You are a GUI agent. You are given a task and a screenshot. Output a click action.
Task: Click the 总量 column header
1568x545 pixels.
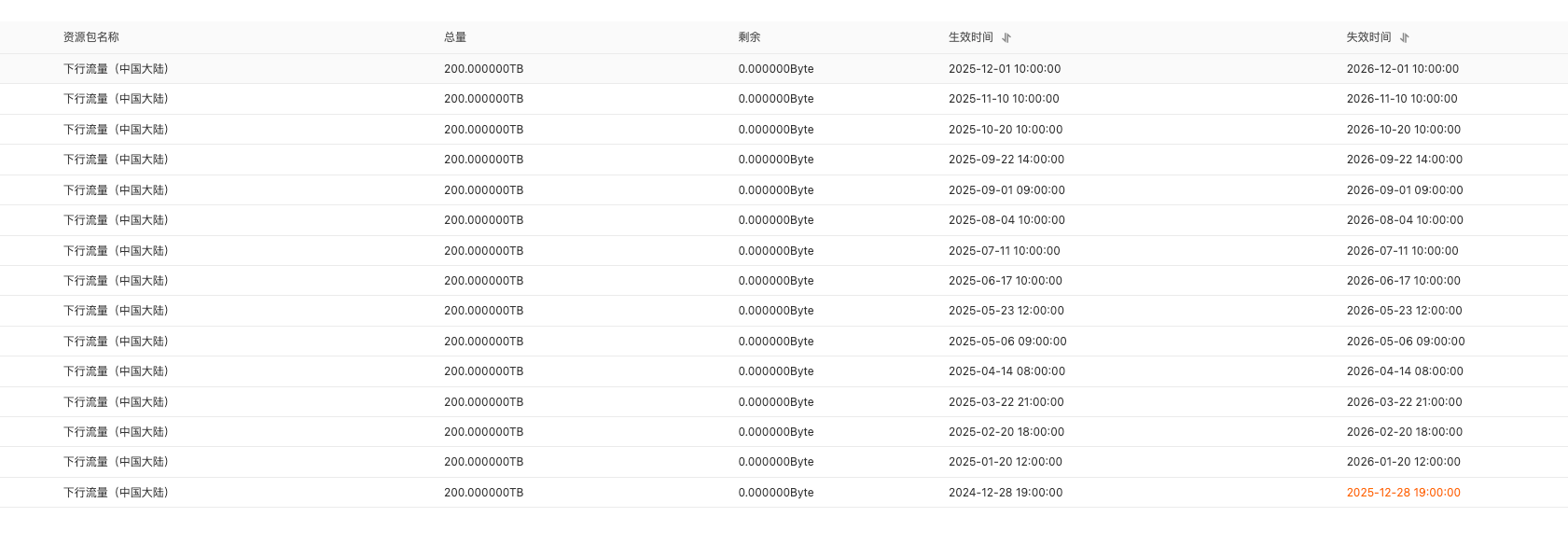(x=455, y=37)
